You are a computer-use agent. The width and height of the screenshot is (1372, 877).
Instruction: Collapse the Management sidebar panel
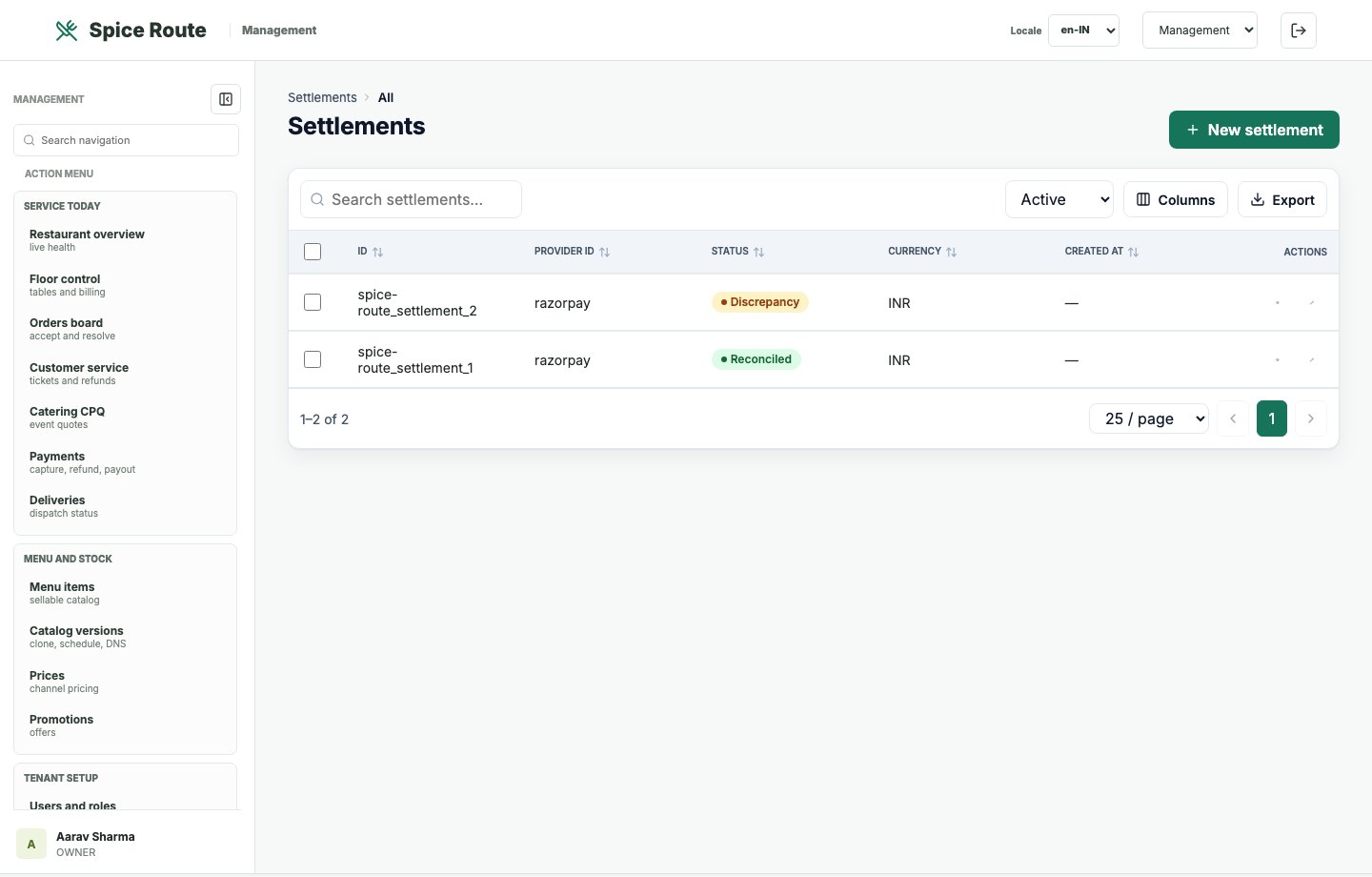pos(226,99)
